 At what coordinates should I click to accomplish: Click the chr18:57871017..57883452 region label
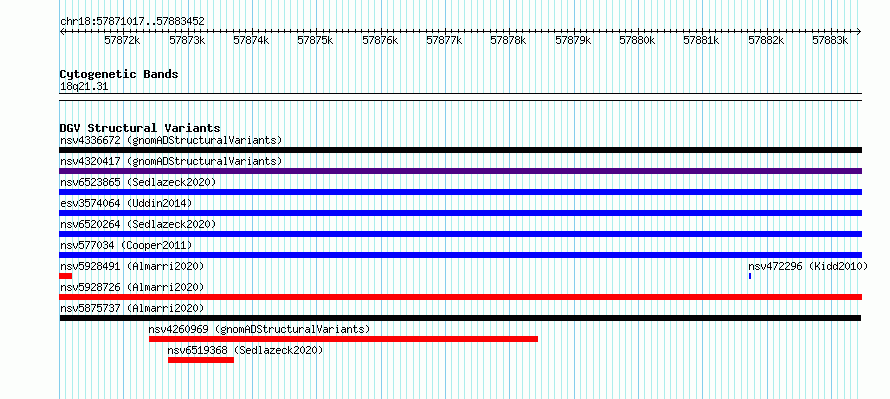132,22
